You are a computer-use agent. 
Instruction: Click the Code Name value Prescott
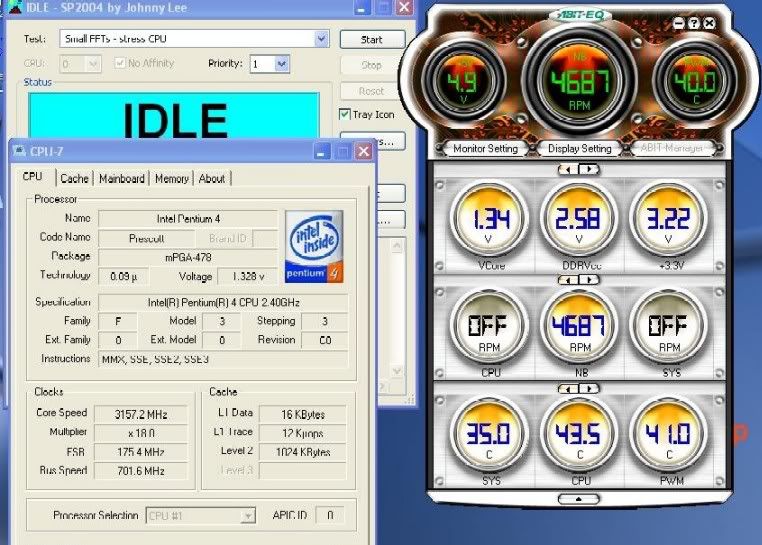click(146, 238)
